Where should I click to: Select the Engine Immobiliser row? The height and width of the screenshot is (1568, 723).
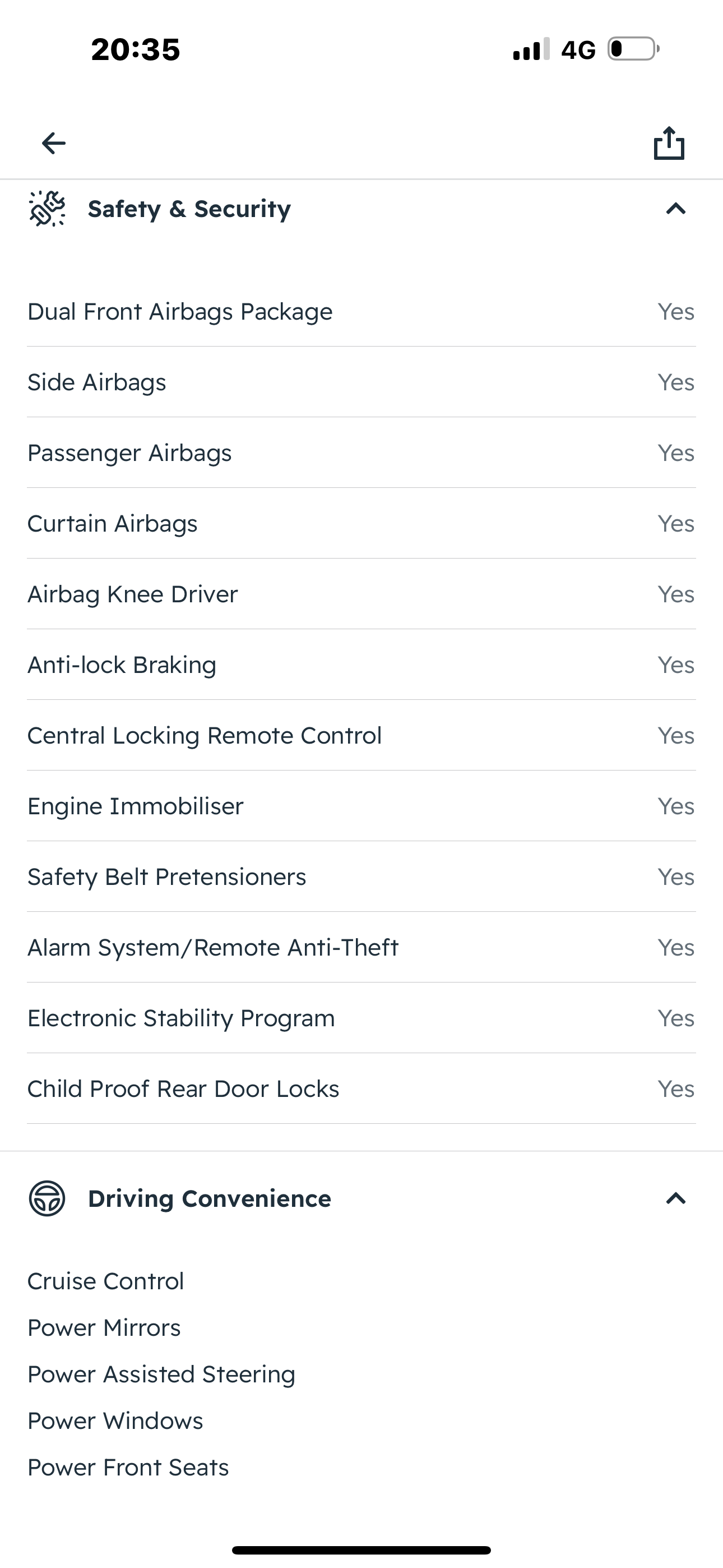click(x=361, y=806)
